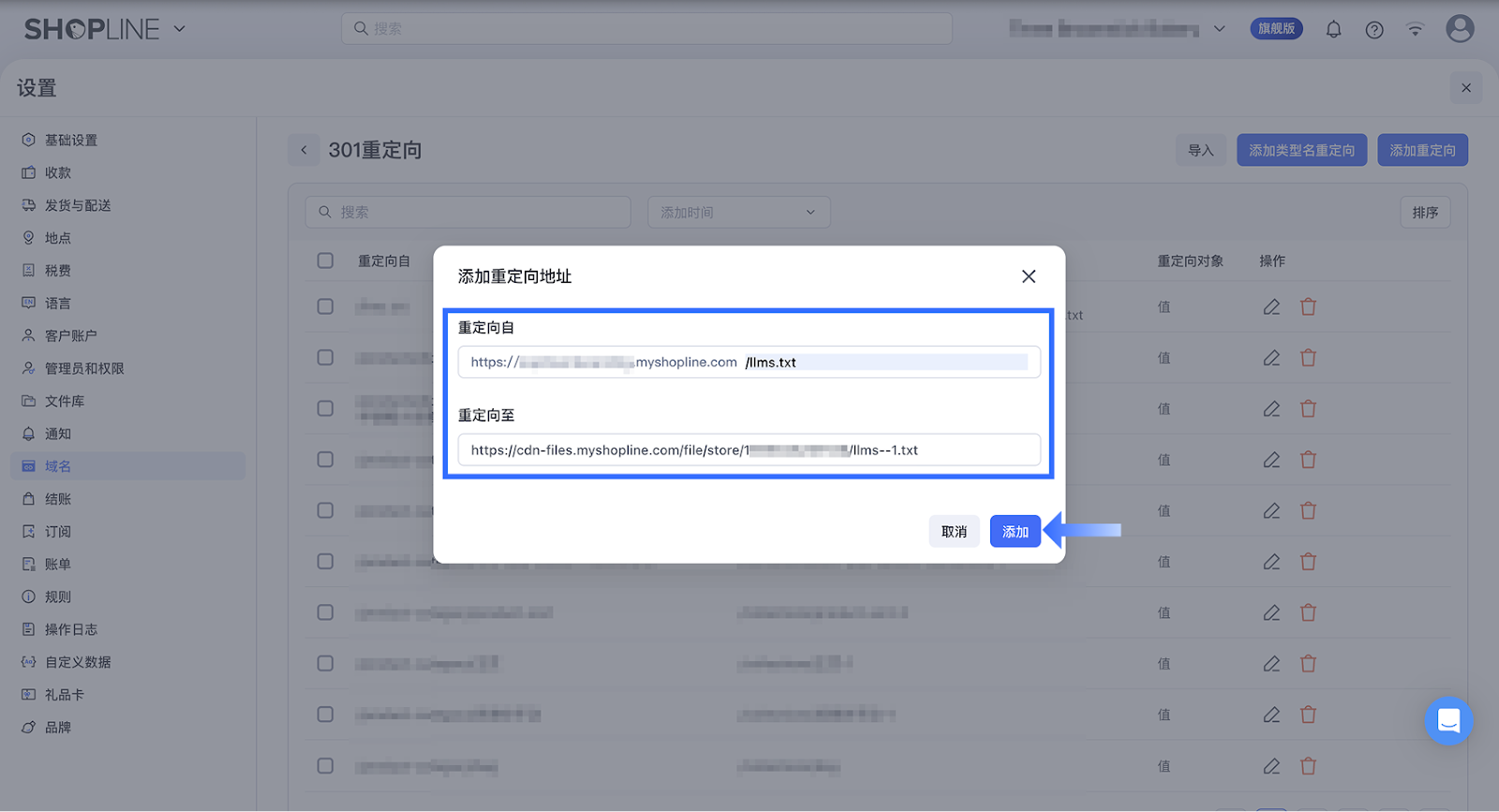The width and height of the screenshot is (1499, 812).
Task: Open notifications bell in top bar
Action: pyautogui.click(x=1333, y=29)
